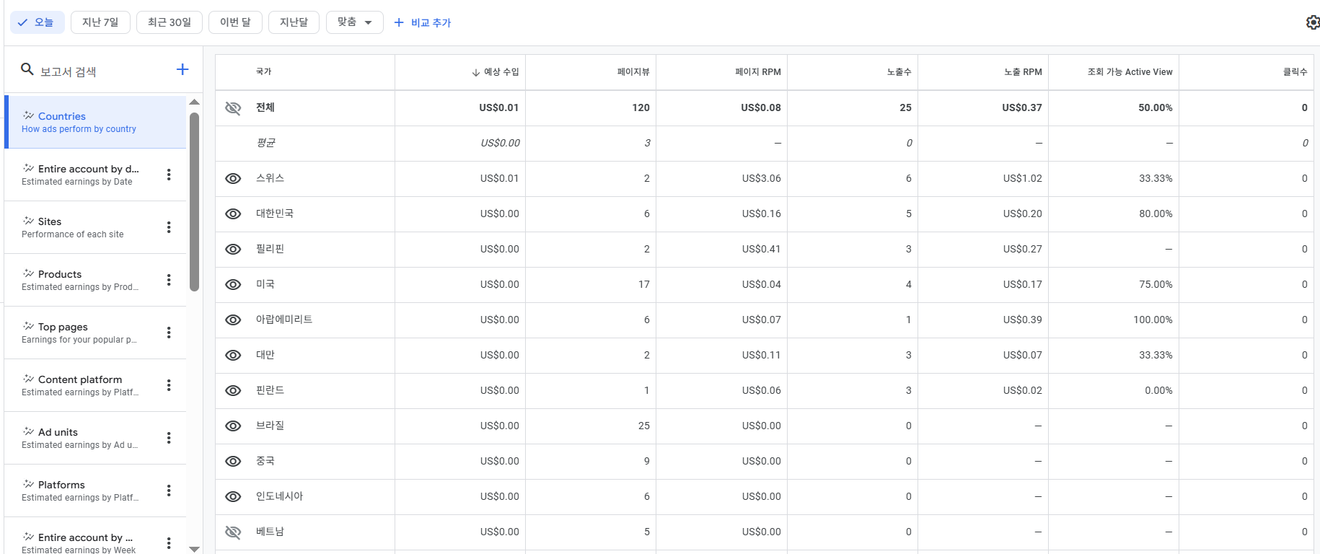
Task: Toggle visibility eye for 대한민국 row
Action: click(x=233, y=214)
